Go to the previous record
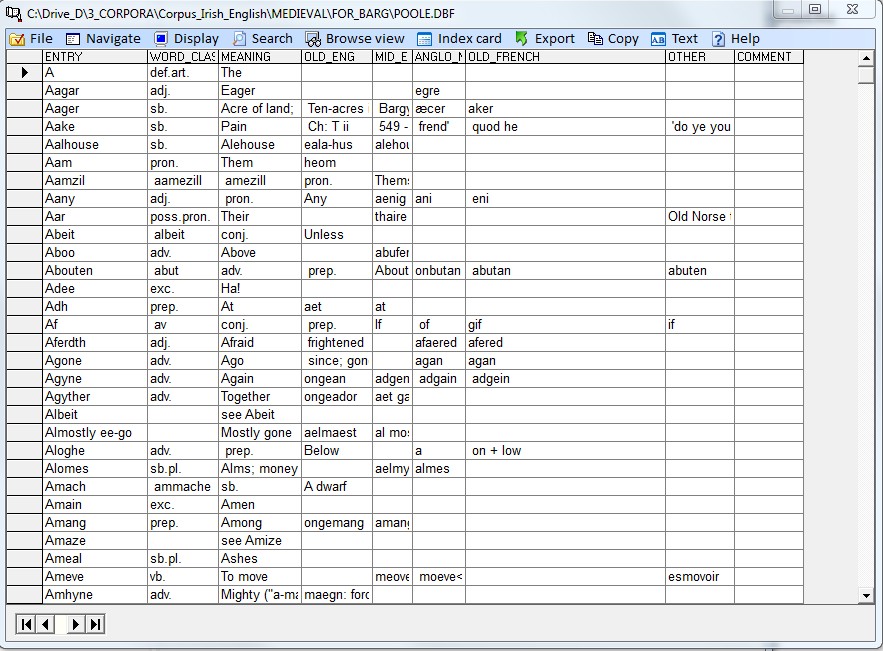883x651 pixels. click(x=46, y=625)
